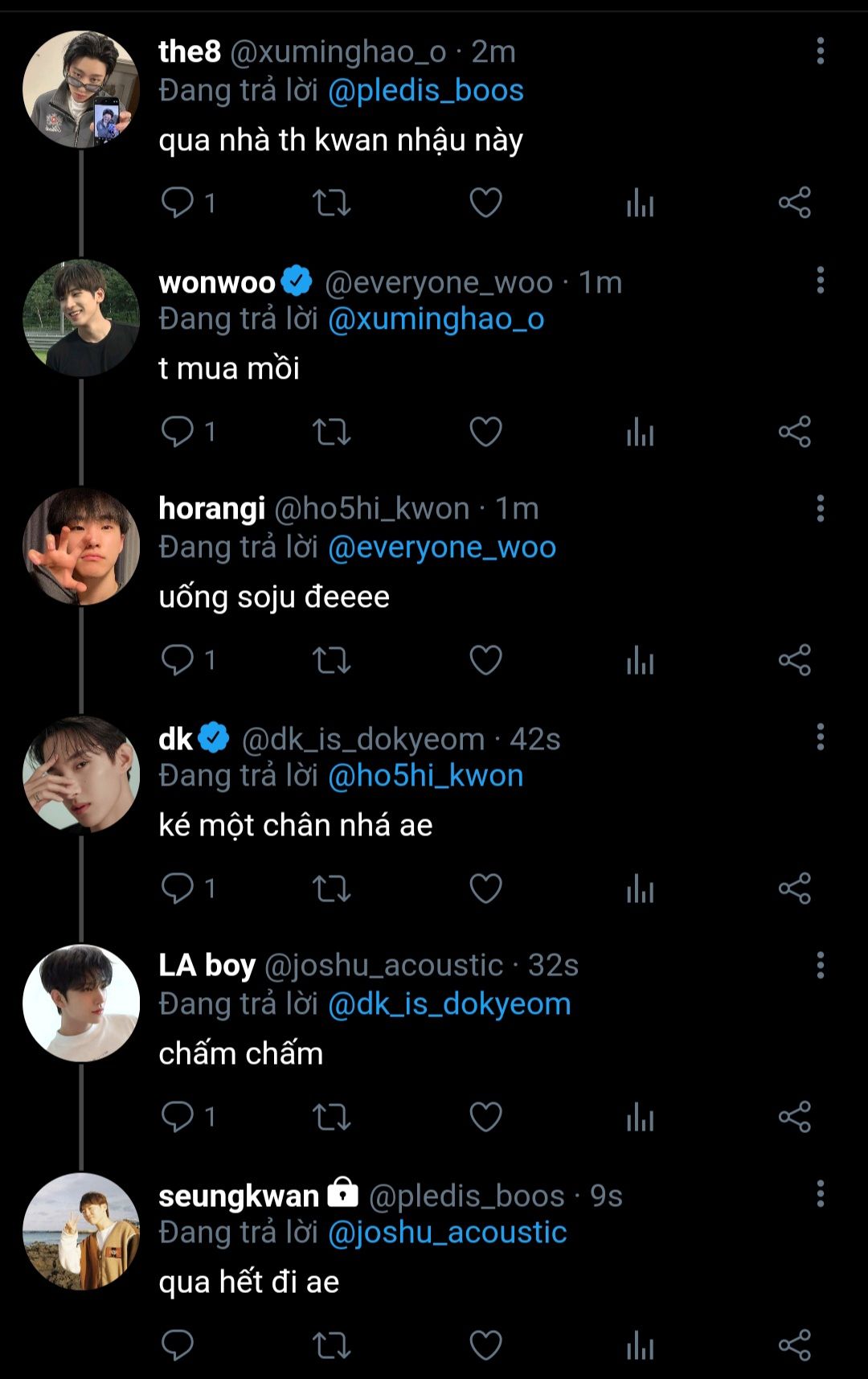View analytics for horangi's tweet
Image resolution: width=868 pixels, height=1379 pixels.
click(640, 660)
